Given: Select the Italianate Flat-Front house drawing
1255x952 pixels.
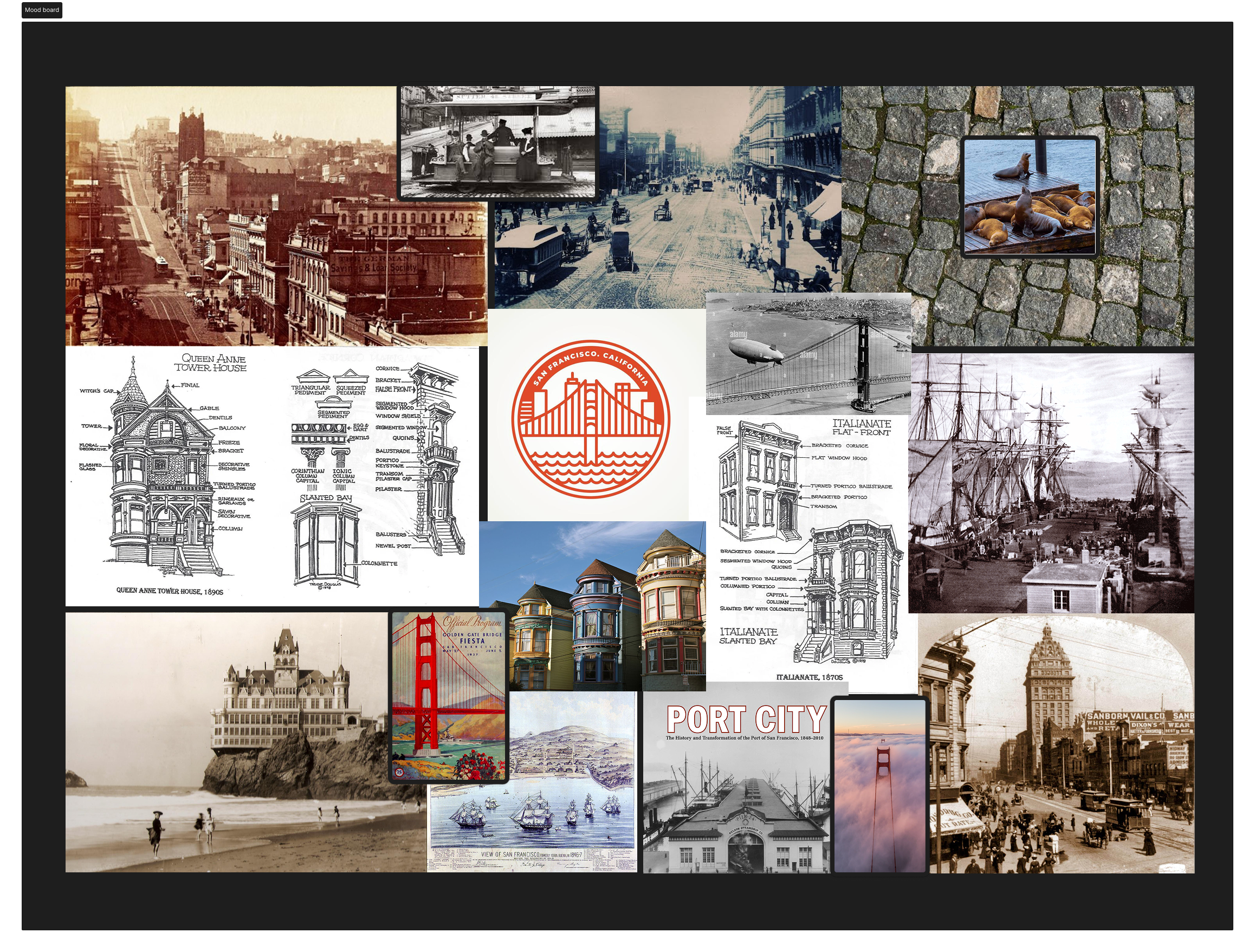Looking at the screenshot, I should click(760, 482).
